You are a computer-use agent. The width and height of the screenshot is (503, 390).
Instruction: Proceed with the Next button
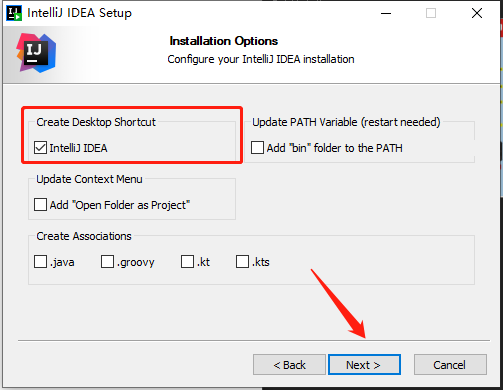coord(364,365)
